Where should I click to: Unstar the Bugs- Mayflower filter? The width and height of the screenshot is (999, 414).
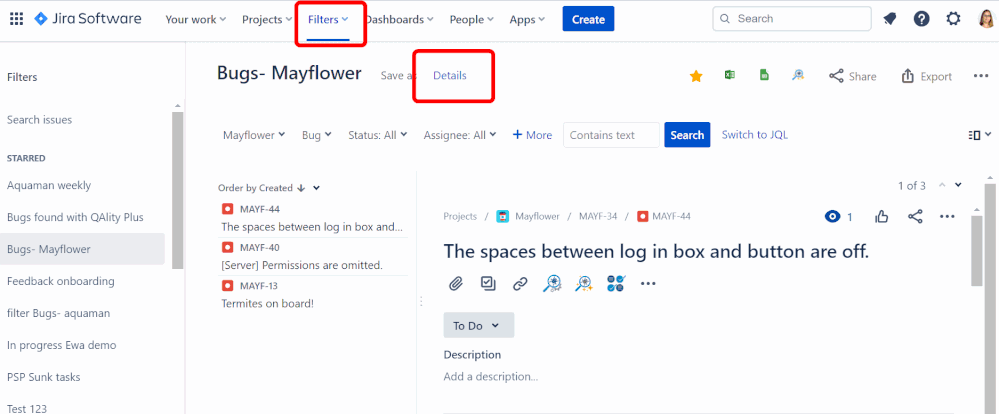tap(696, 76)
